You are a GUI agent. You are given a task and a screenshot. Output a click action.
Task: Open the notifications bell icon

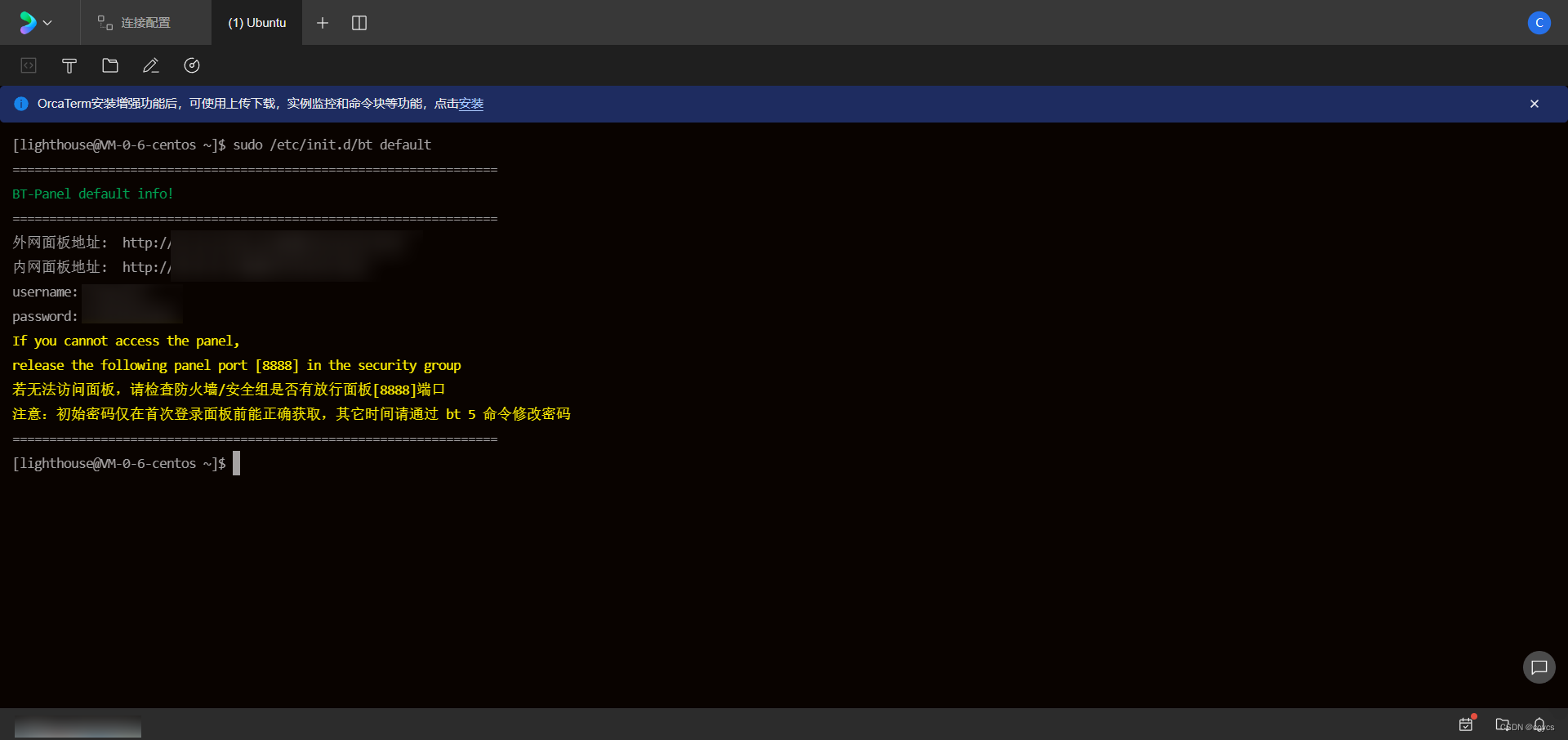tap(1539, 724)
